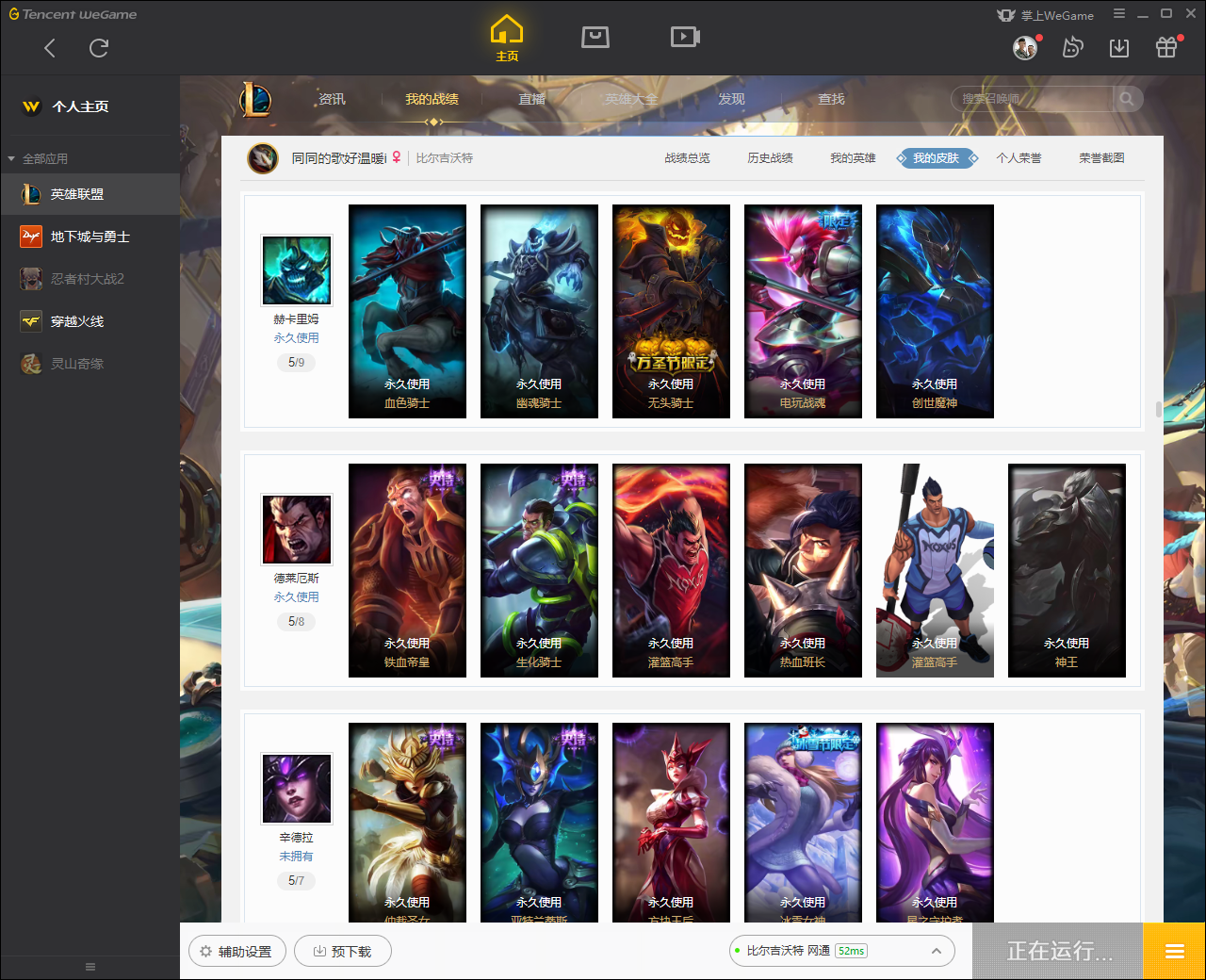This screenshot has height=980, width=1206.
Task: Open the 无头骑士 skin card
Action: (671, 311)
